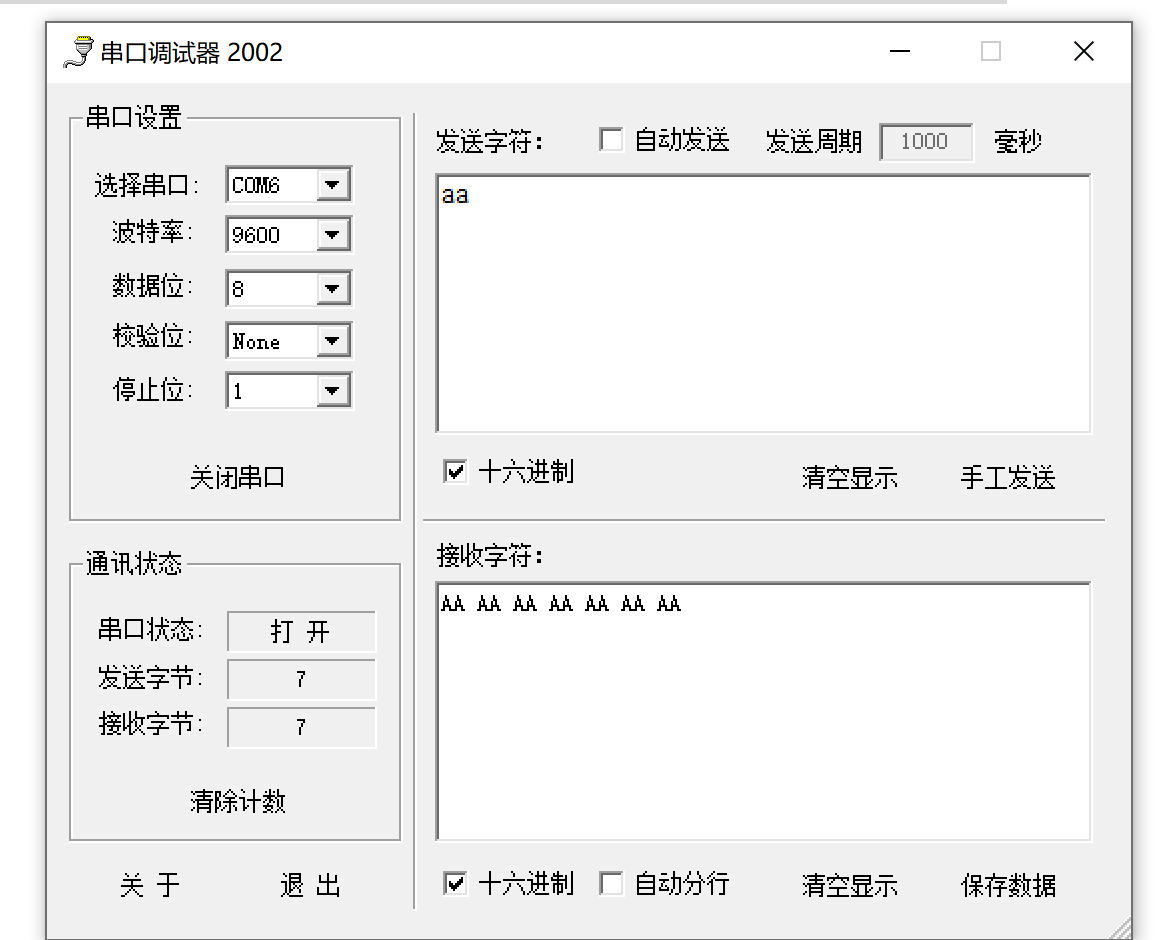Screen dimensions: 1158x940
Task: Click the 关于 button
Action: point(148,886)
